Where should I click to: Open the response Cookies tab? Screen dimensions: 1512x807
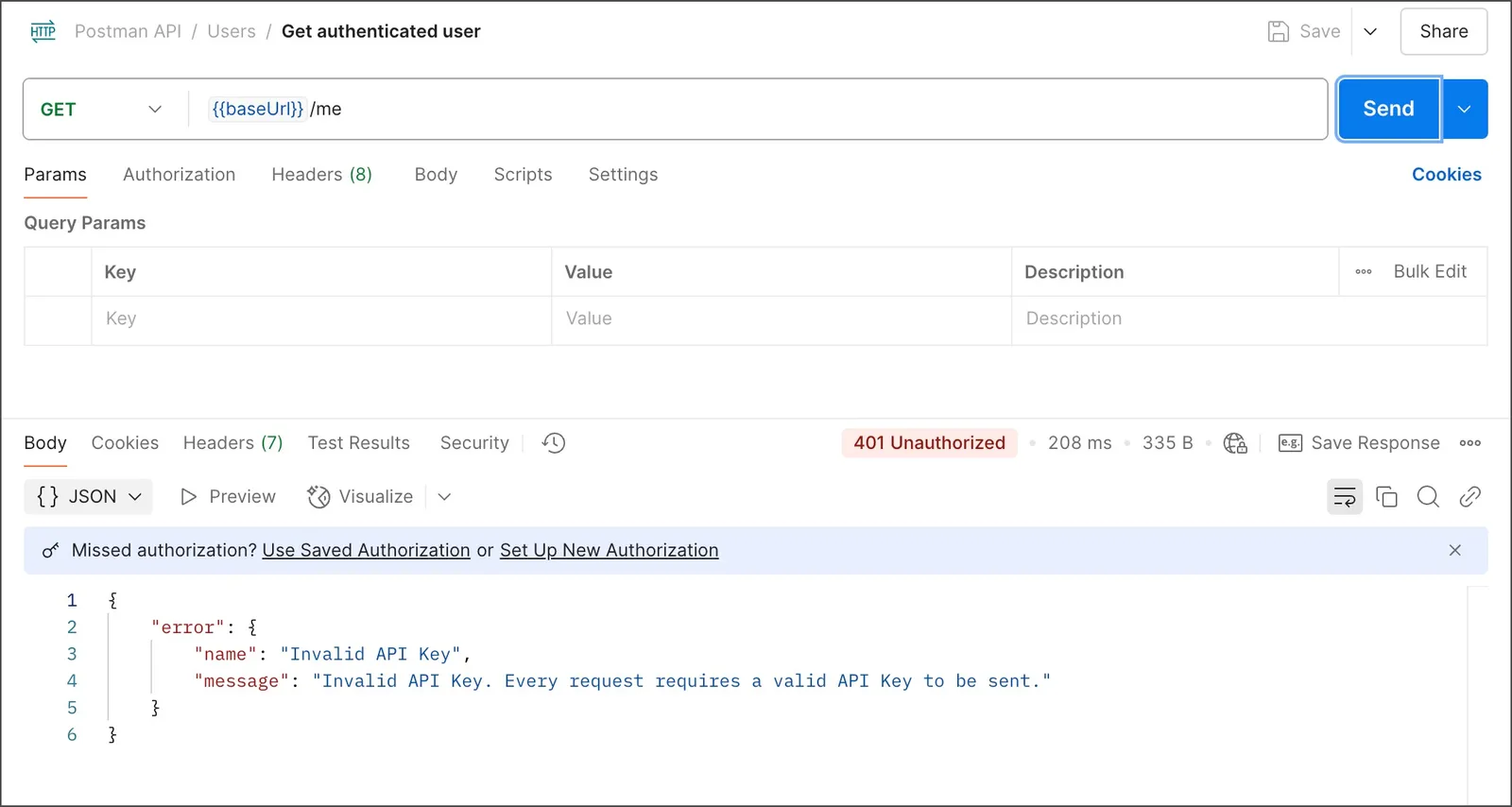tap(125, 443)
